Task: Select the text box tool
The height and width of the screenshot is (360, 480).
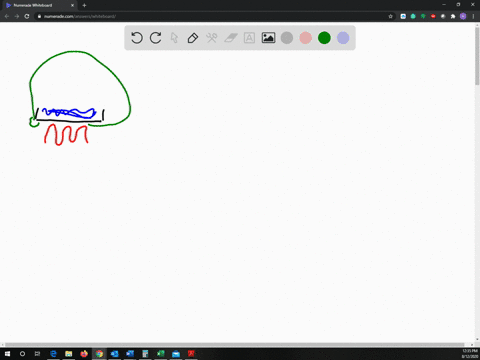Action: [249, 38]
